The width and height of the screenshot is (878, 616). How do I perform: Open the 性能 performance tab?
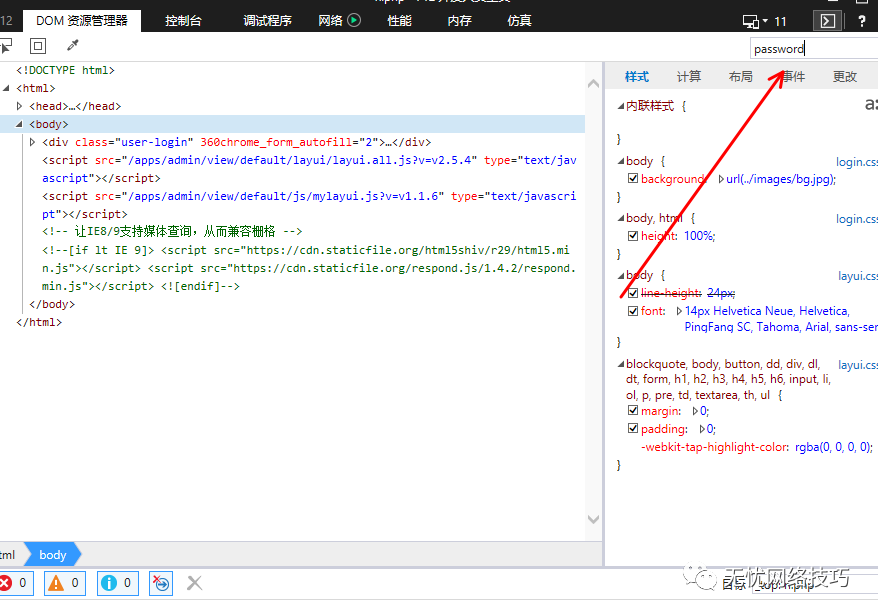tap(399, 21)
